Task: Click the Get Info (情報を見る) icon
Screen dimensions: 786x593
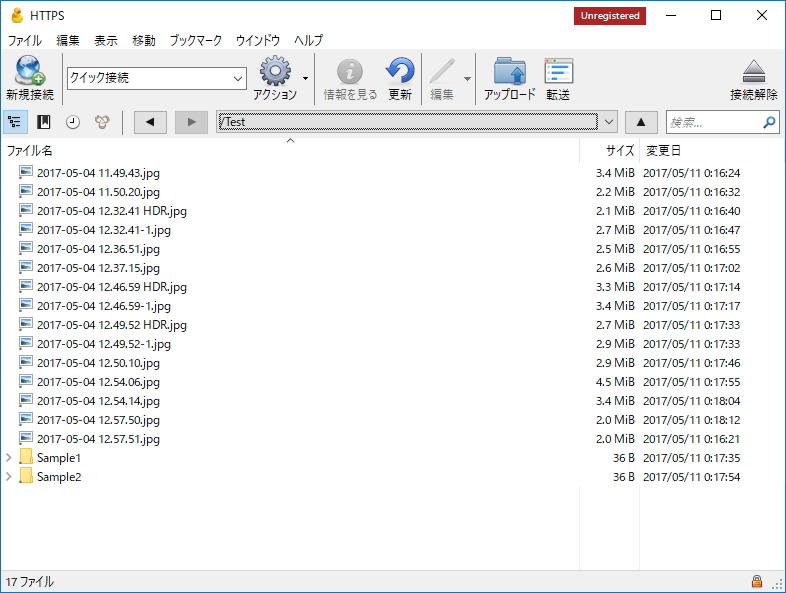Action: [x=349, y=71]
